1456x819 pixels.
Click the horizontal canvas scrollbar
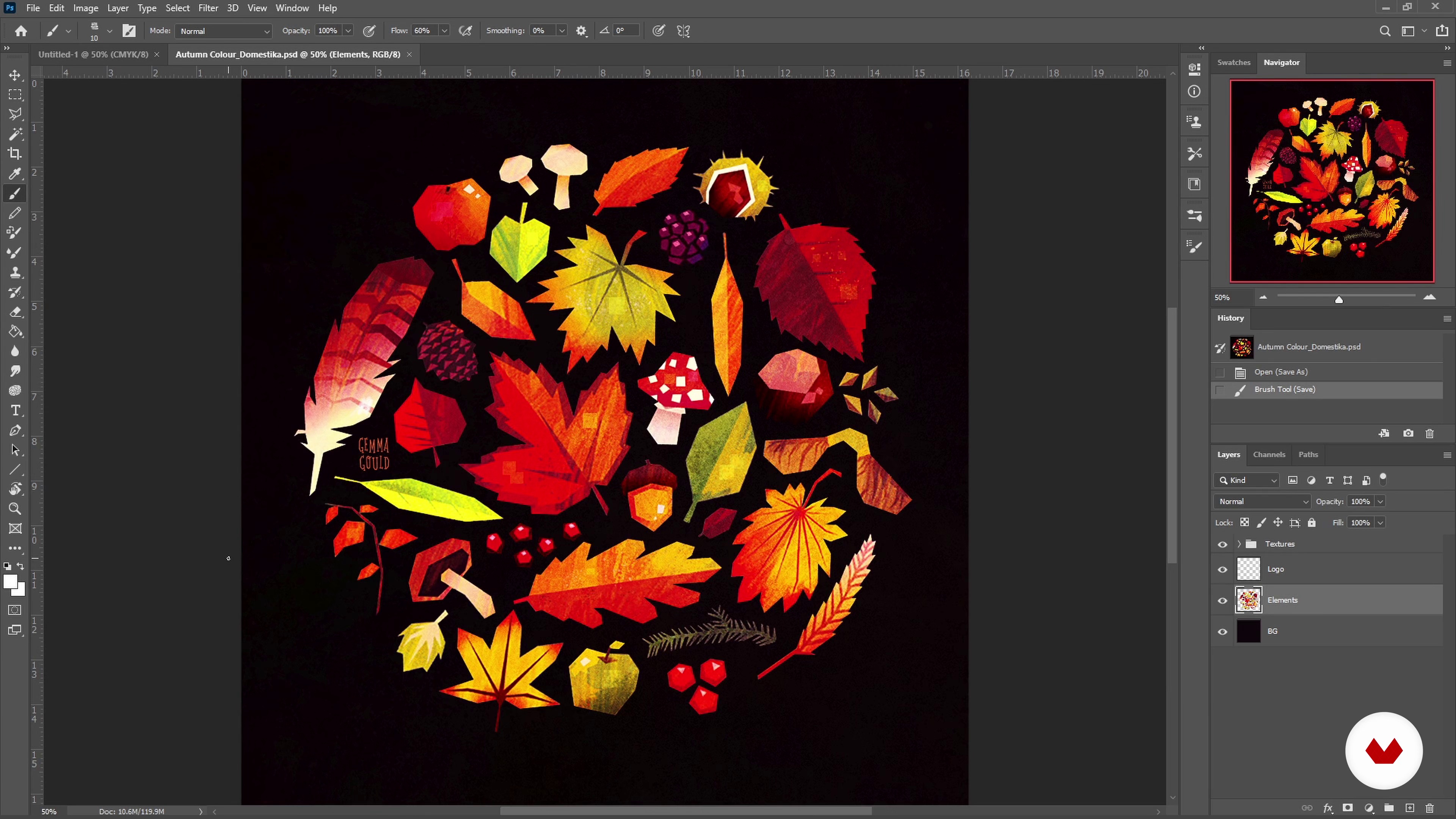coord(686,812)
